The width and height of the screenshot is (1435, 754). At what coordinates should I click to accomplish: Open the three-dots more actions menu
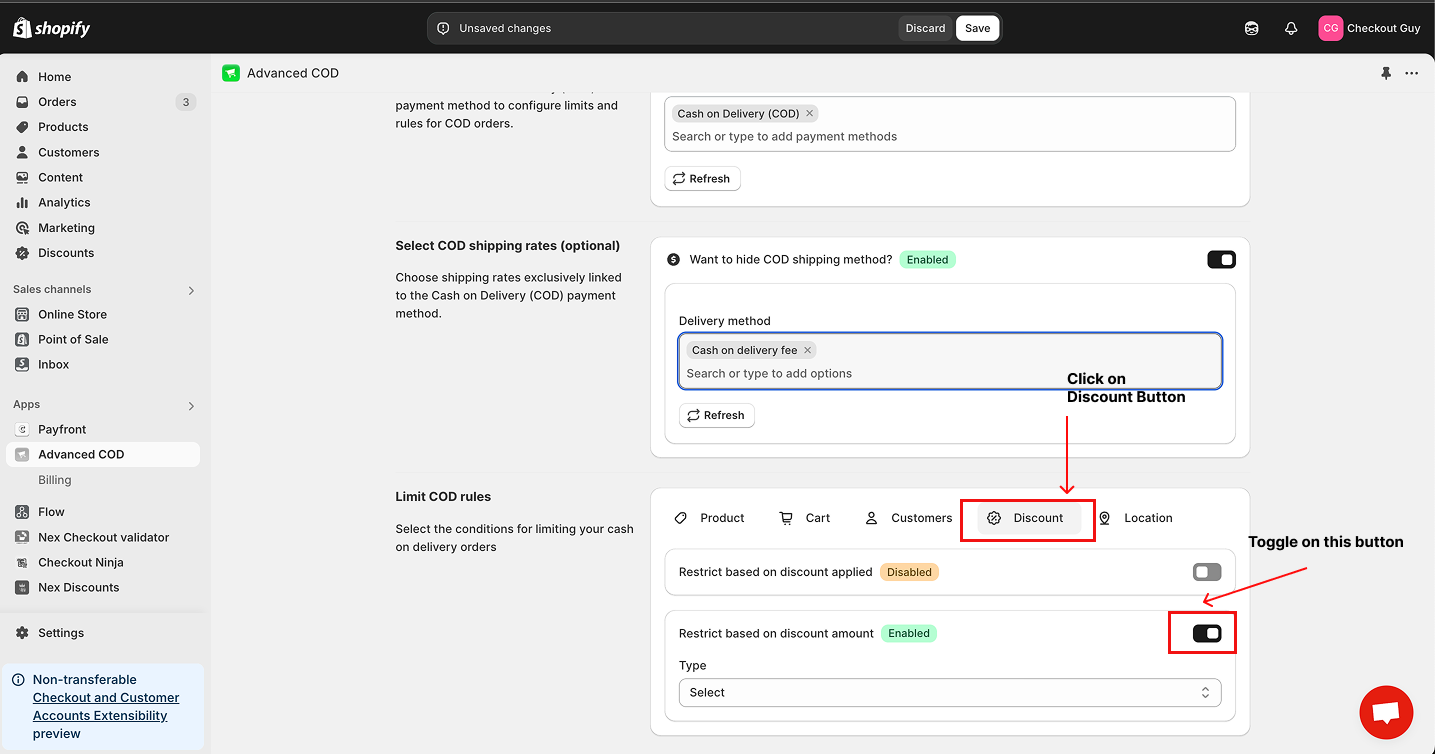1411,73
